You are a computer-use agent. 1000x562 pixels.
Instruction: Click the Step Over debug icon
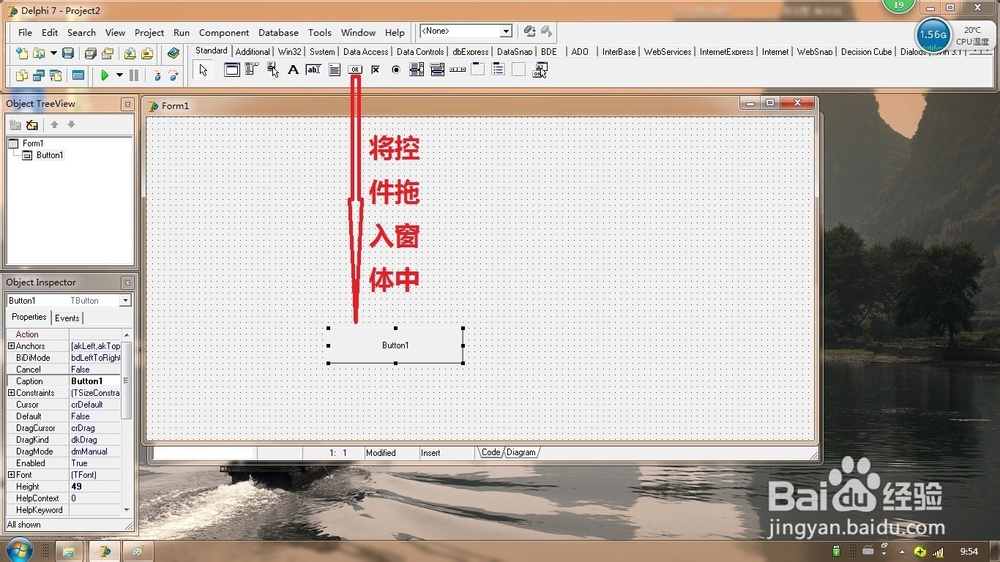[x=173, y=75]
